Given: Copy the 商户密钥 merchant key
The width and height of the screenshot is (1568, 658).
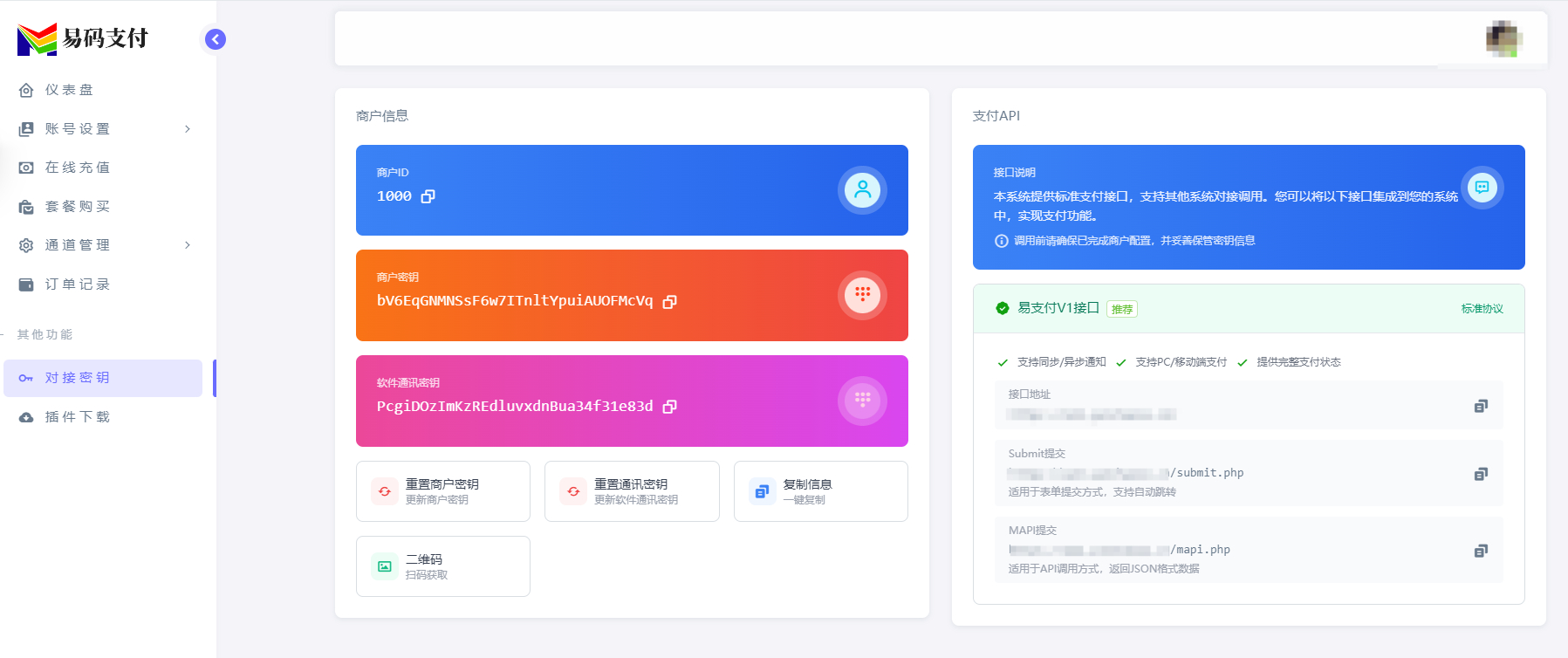Looking at the screenshot, I should point(669,301).
